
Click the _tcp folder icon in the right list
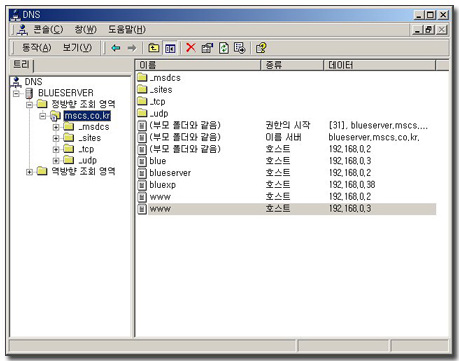142,101
